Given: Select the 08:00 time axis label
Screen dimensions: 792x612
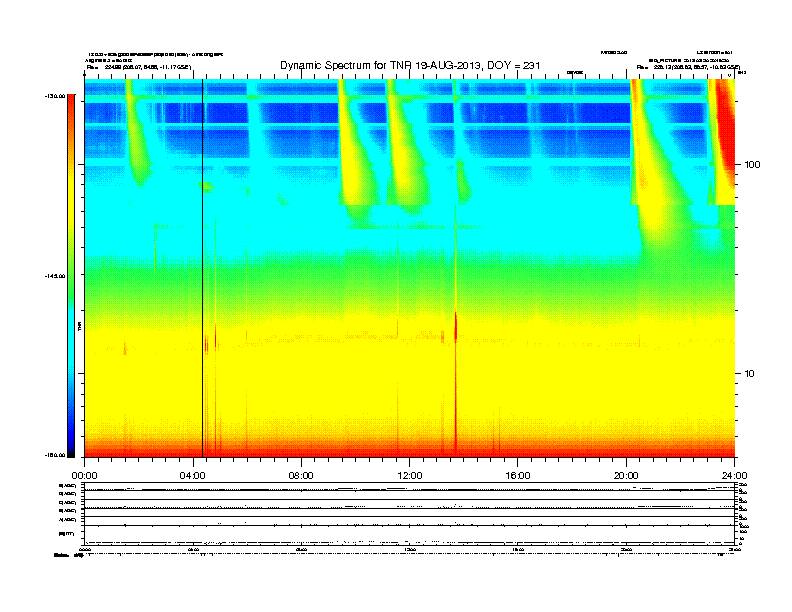Looking at the screenshot, I should 301,476.
